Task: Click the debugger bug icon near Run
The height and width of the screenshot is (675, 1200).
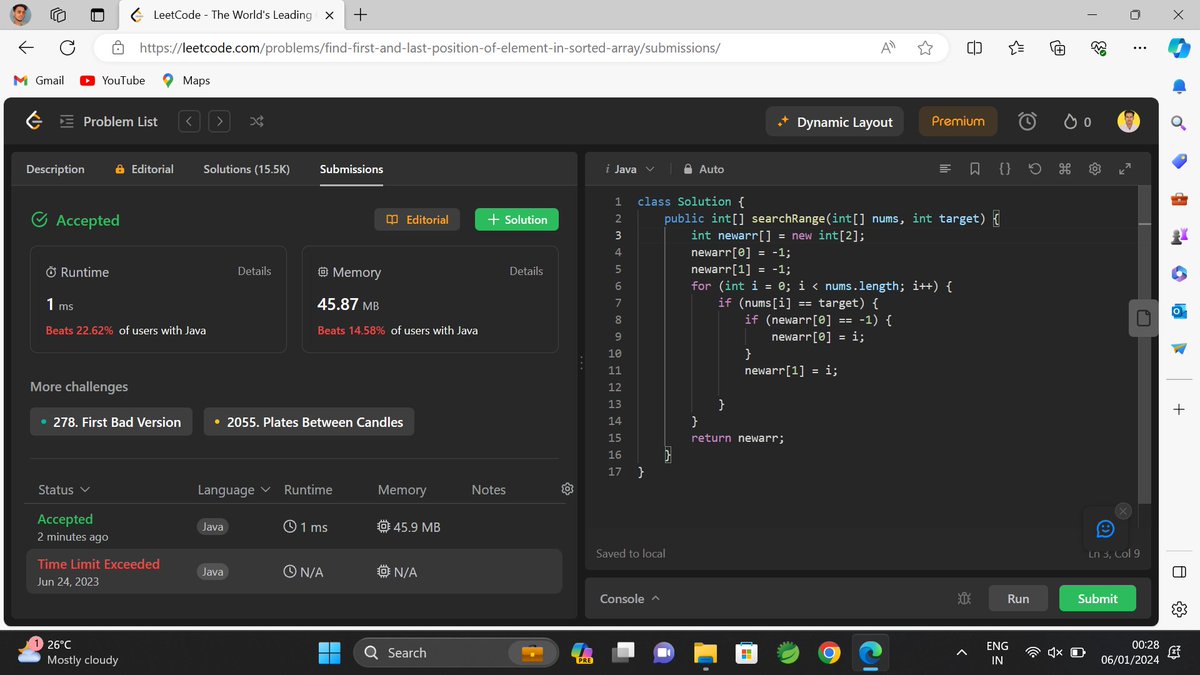Action: (964, 598)
